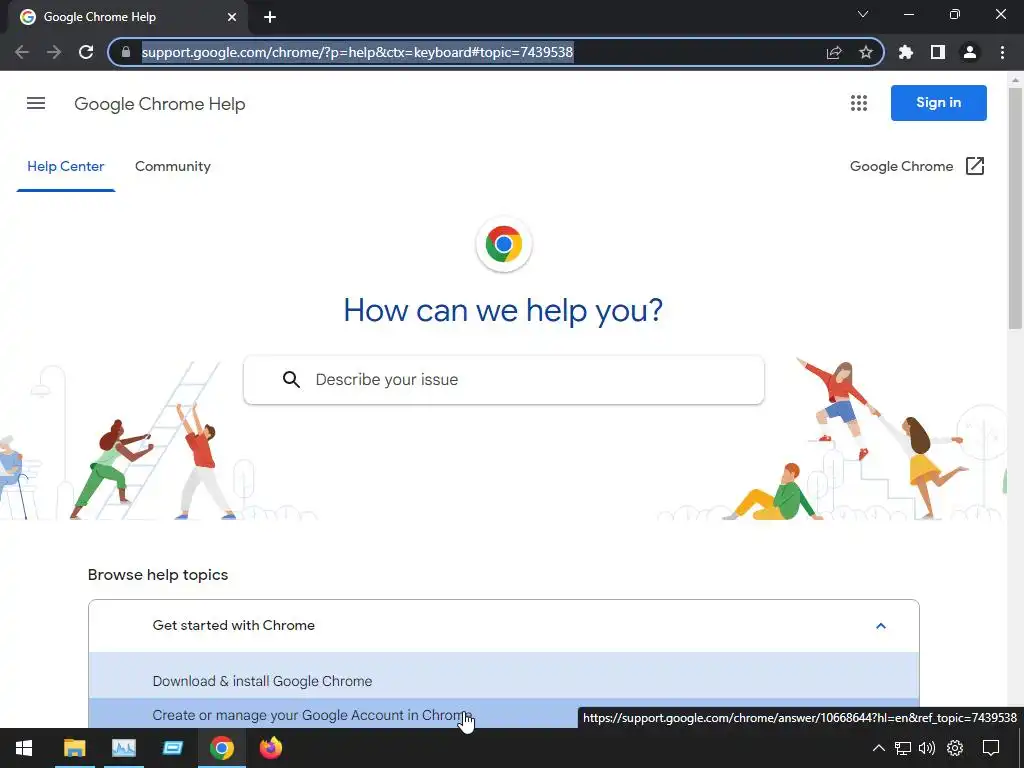The image size is (1024, 768).
Task: Open the Extensions puzzle menu
Action: point(906,52)
